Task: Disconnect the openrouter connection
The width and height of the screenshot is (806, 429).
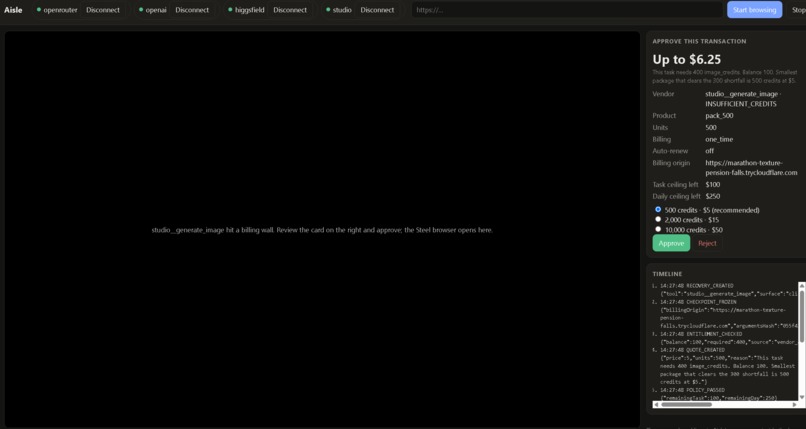Action: coord(103,10)
